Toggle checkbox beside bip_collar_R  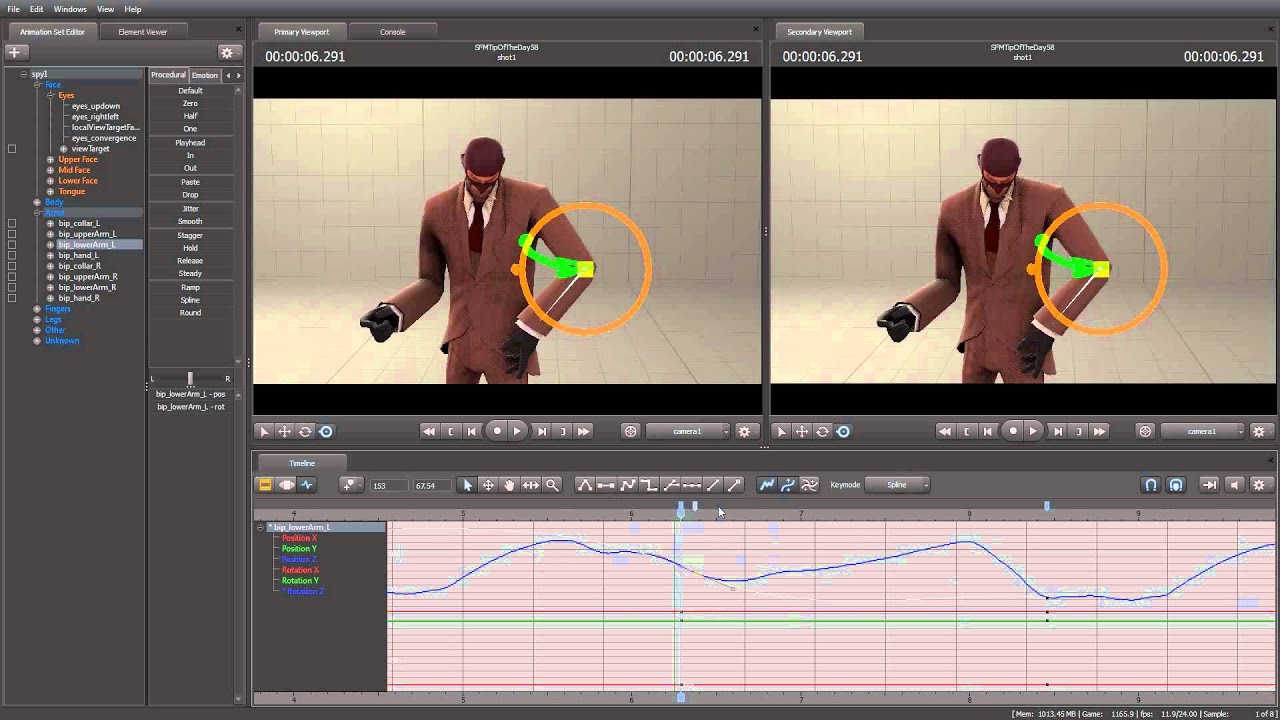tap(12, 266)
